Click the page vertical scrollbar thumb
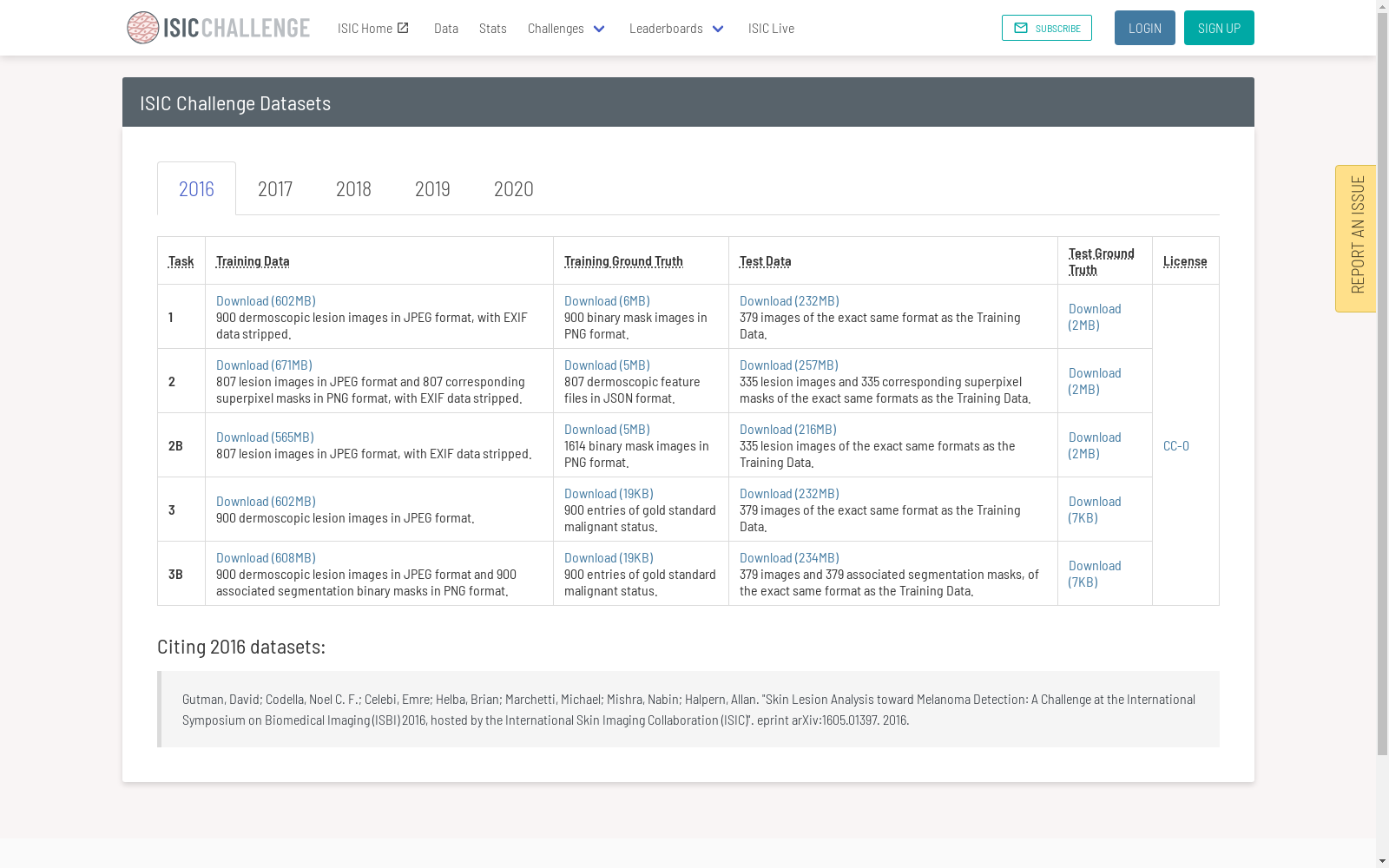The height and width of the screenshot is (868, 1389). pyautogui.click(x=1382, y=384)
